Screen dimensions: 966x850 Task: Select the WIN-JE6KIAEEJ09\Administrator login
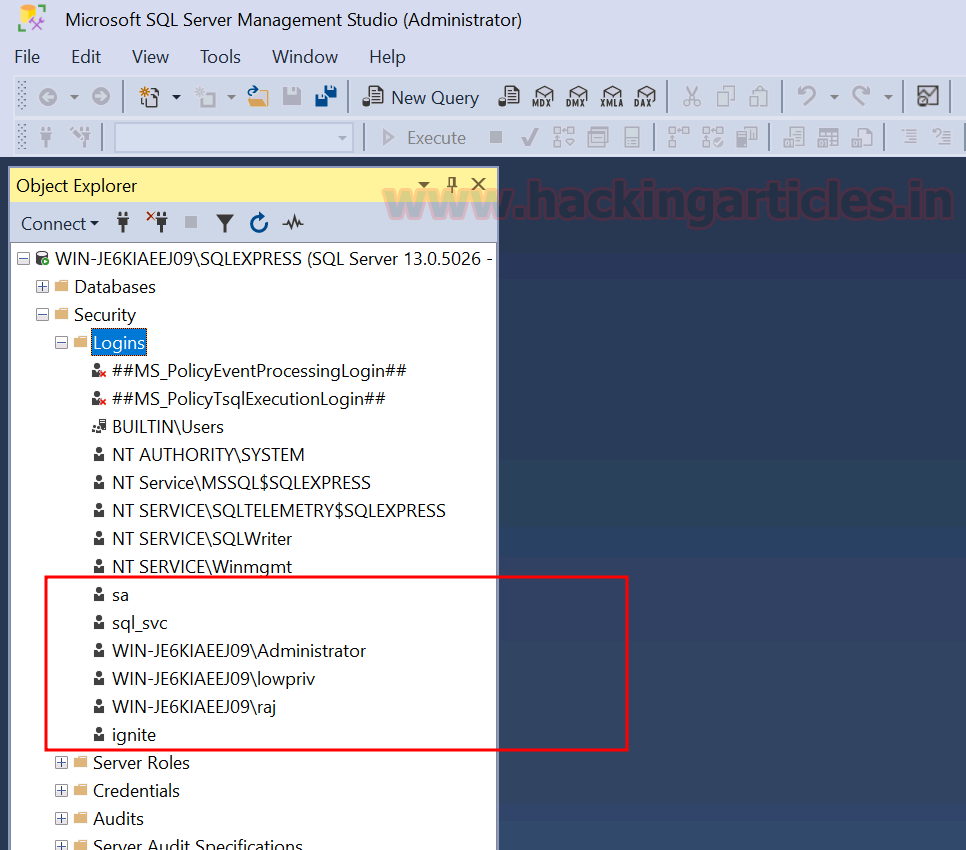(239, 650)
